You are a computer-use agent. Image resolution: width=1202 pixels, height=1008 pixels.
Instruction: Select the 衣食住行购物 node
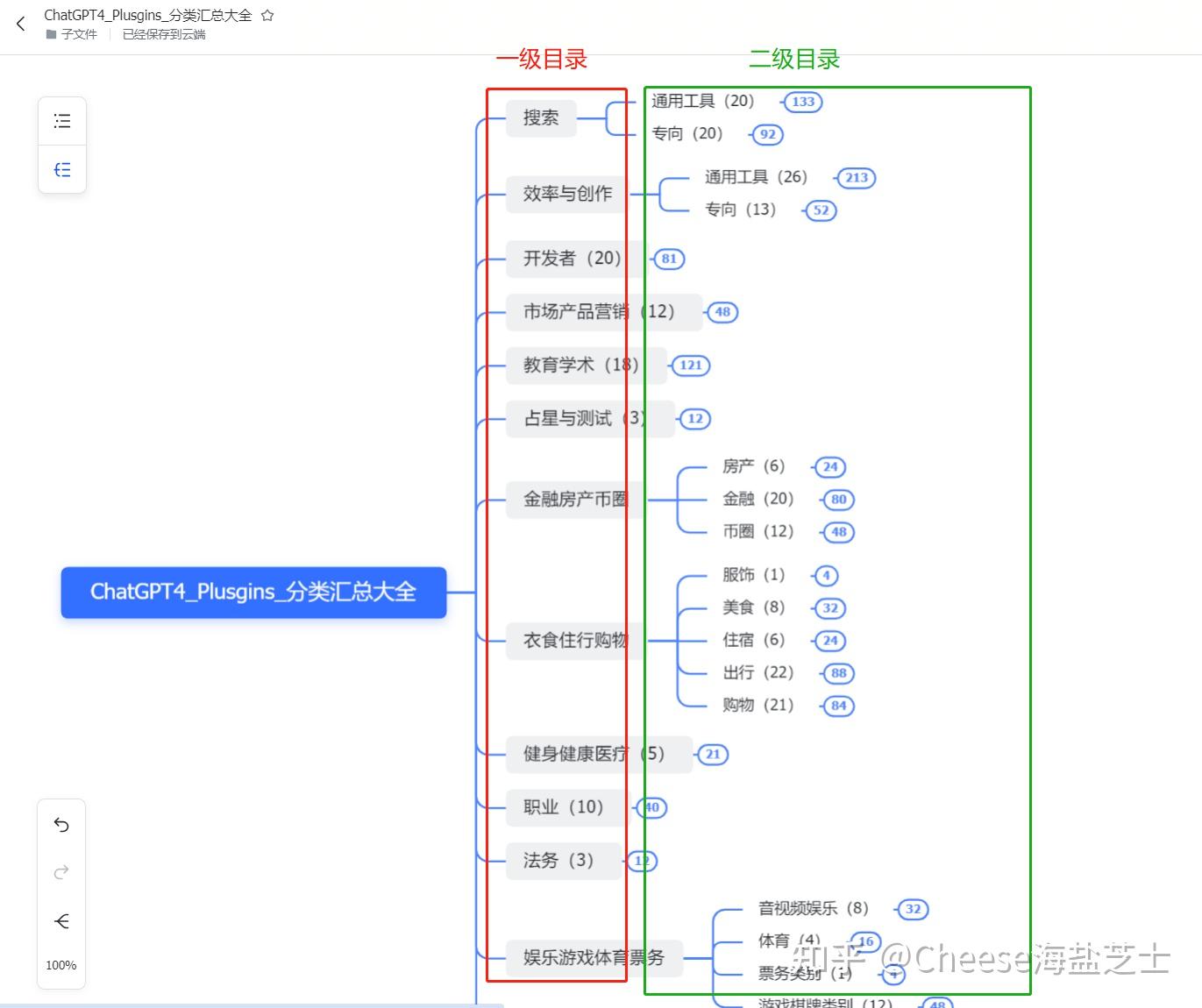click(x=575, y=641)
